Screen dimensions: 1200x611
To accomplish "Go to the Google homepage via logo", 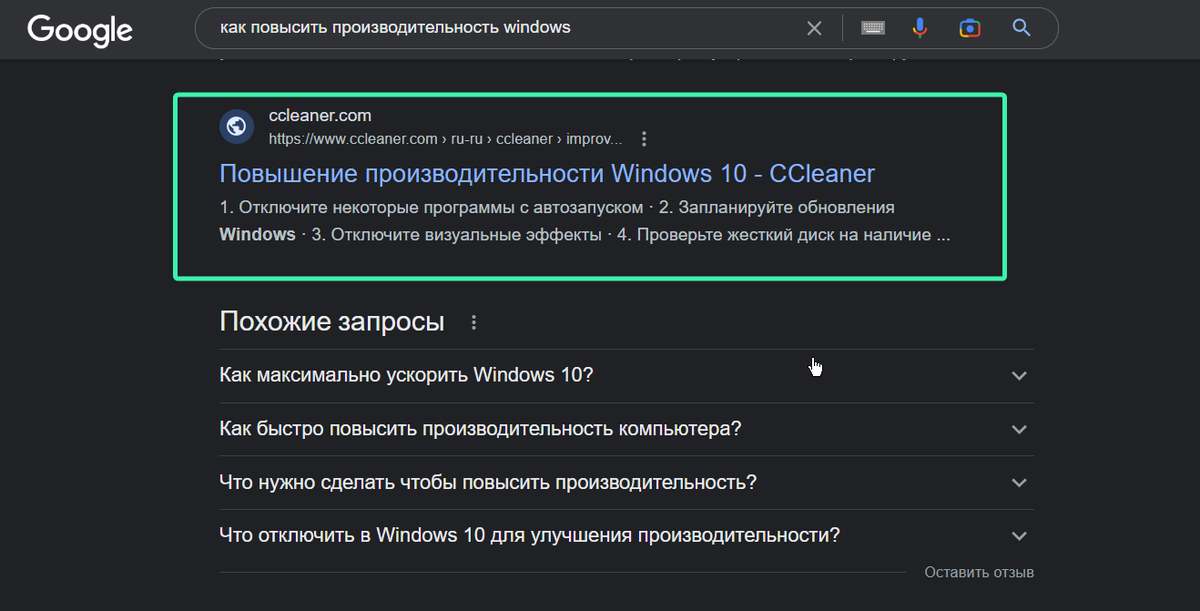I will (x=80, y=29).
